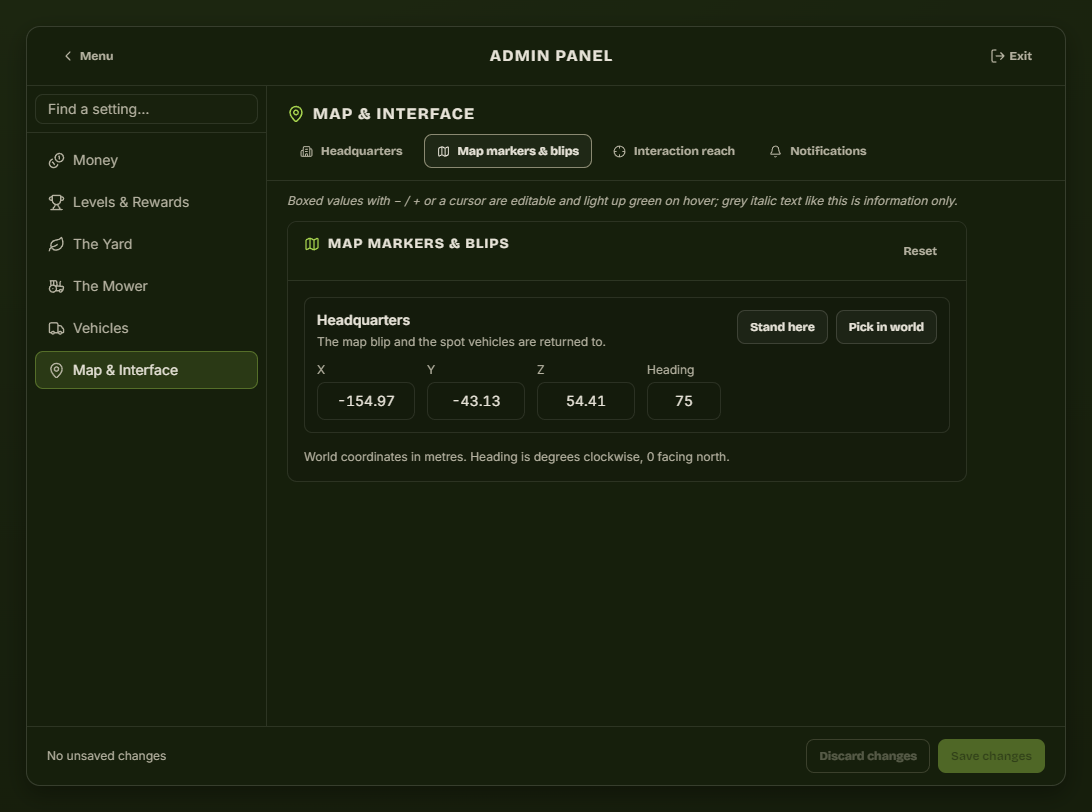Reset the Map Markers & Blips card
1092x812 pixels.
(920, 251)
